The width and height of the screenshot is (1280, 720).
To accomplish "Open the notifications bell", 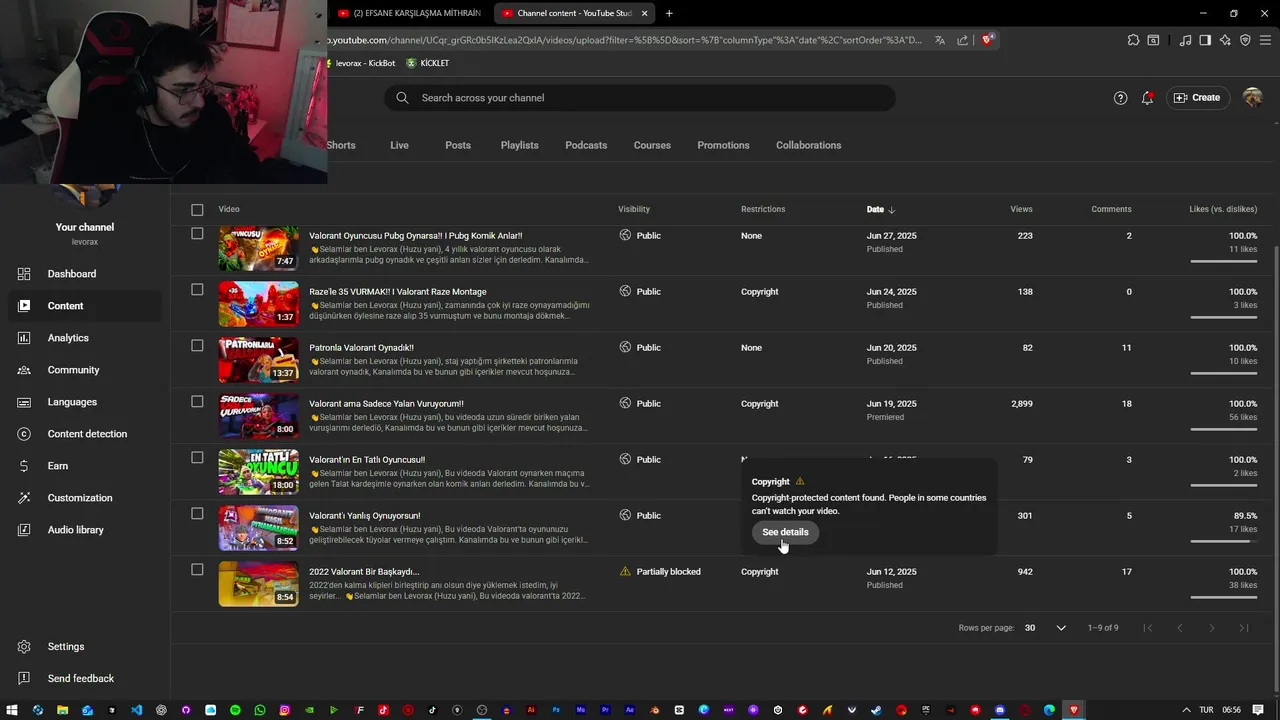I will 1147,98.
